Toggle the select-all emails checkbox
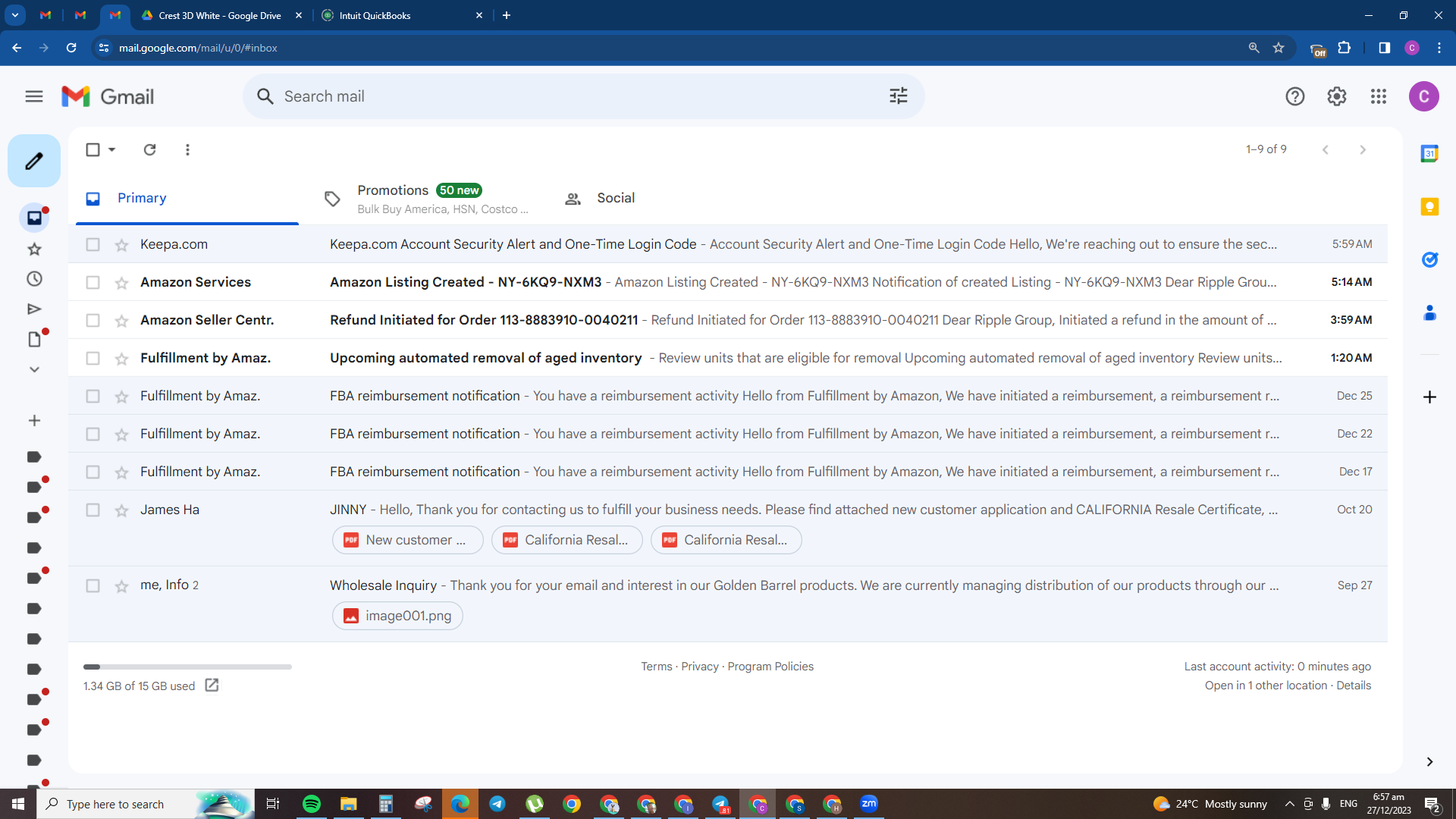 pyautogui.click(x=93, y=149)
